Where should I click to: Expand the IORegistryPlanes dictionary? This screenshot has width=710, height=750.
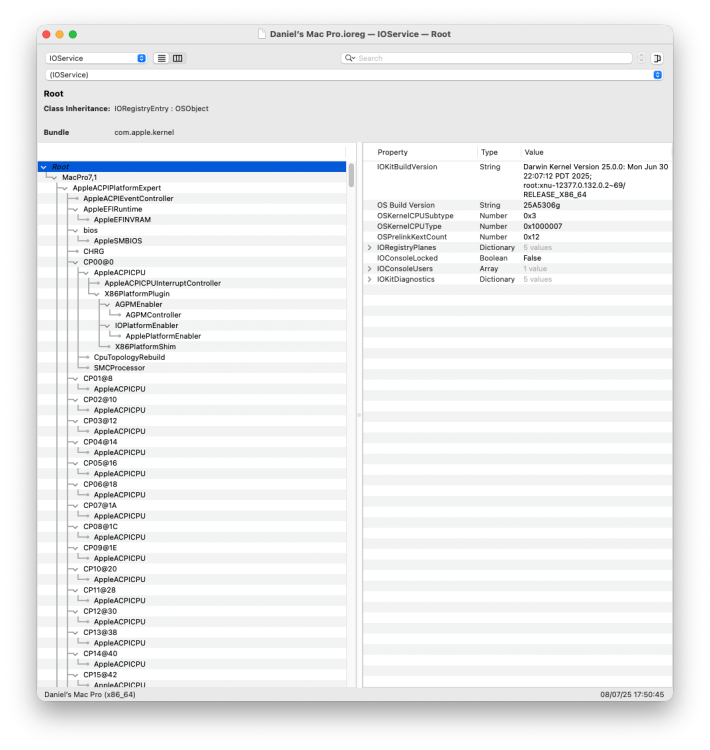tap(369, 248)
